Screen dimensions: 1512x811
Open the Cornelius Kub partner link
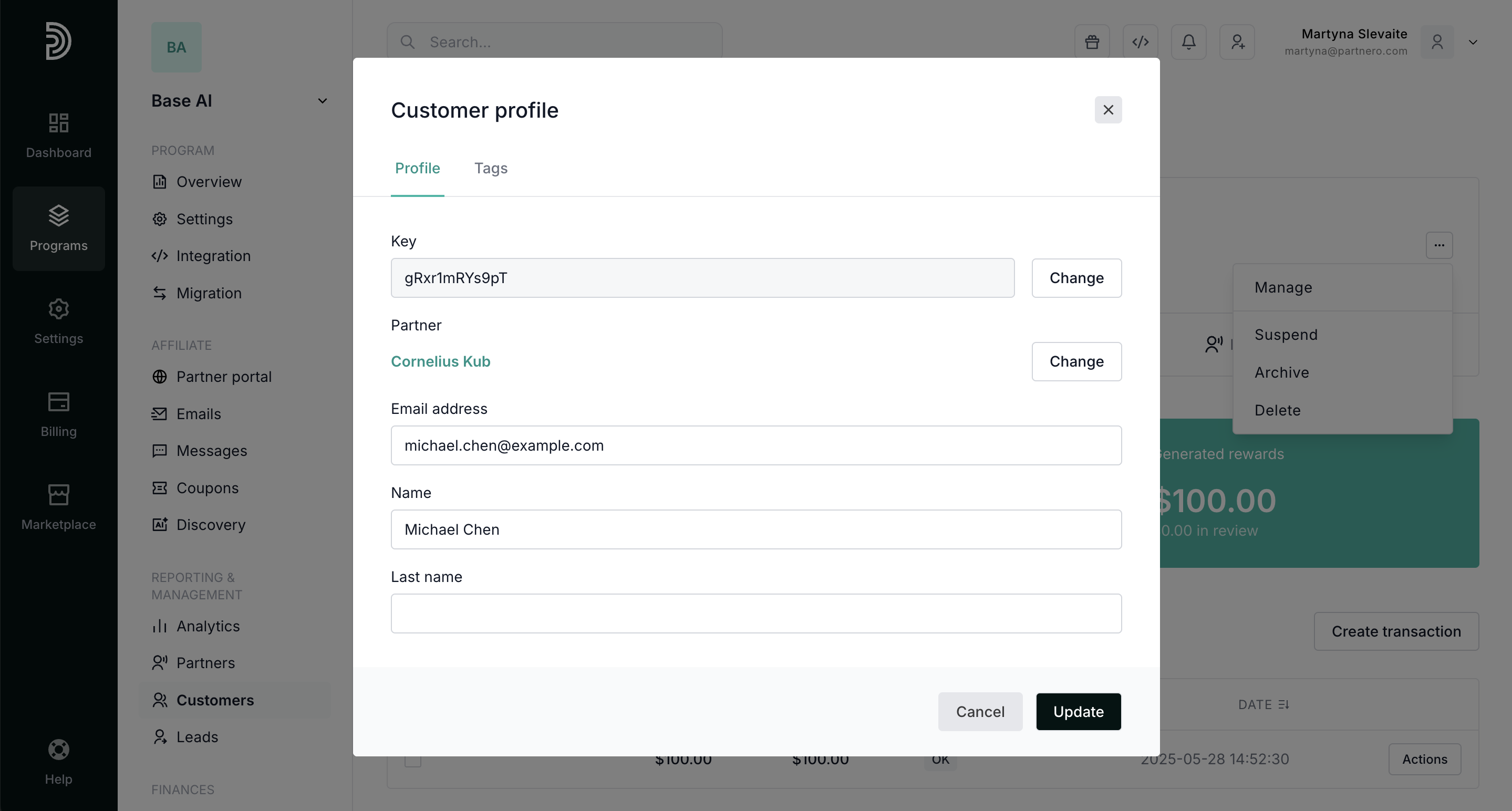(x=440, y=361)
